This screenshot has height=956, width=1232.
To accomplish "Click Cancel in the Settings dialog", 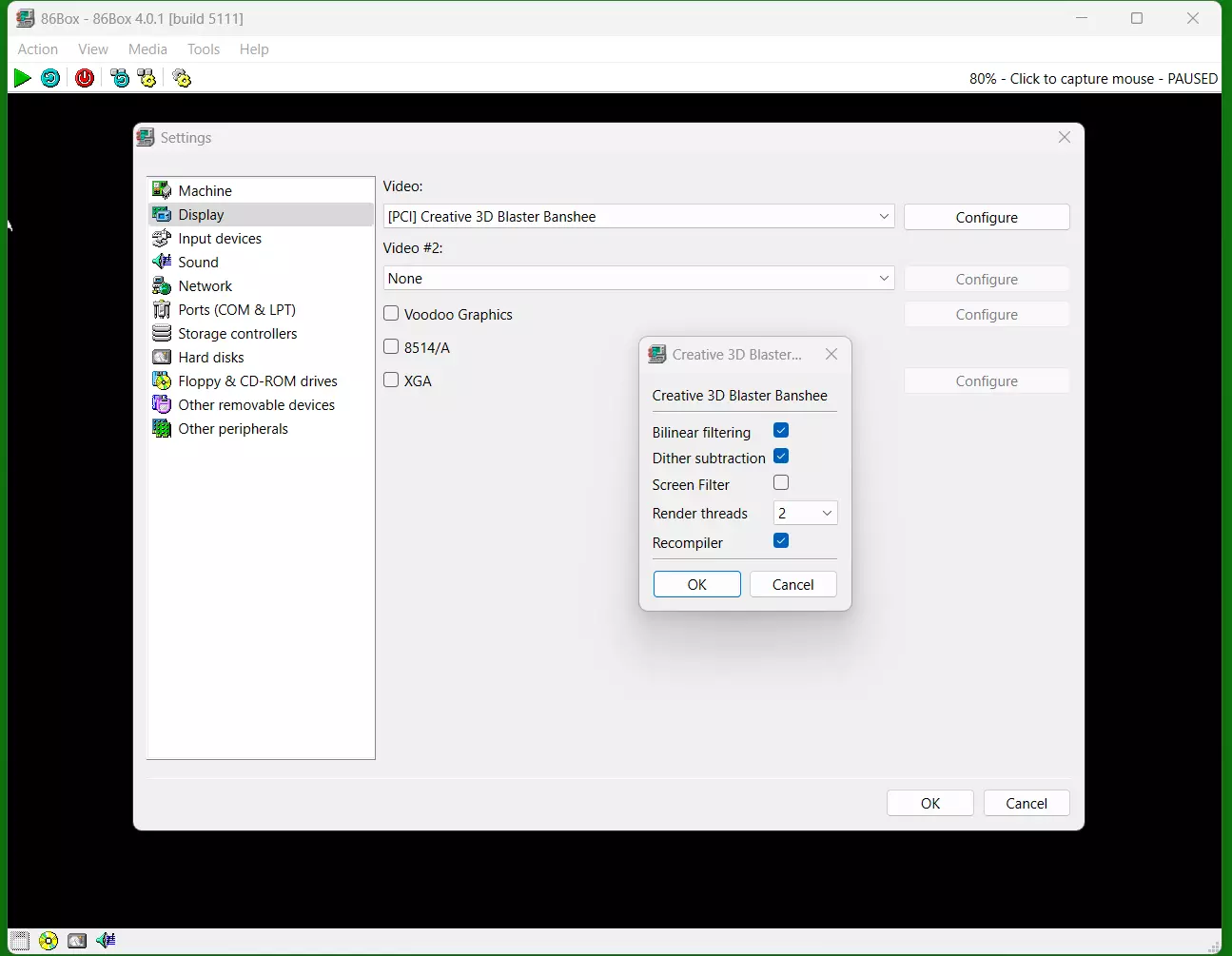I will click(1027, 803).
